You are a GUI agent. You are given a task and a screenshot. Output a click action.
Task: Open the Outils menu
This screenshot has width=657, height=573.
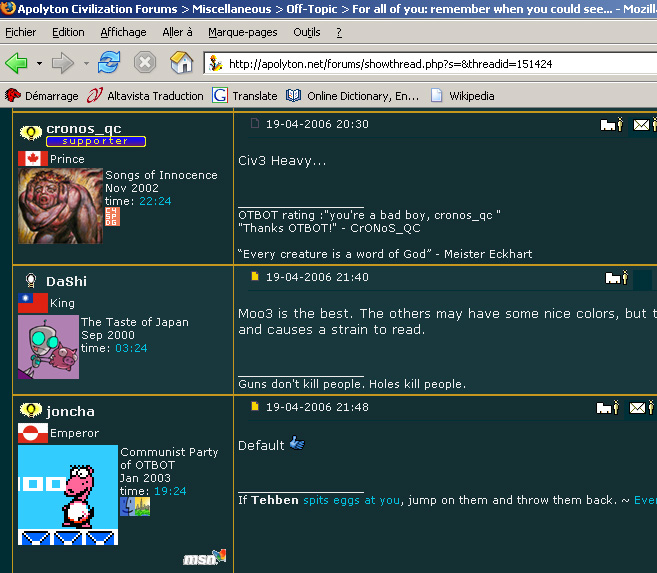[x=307, y=32]
